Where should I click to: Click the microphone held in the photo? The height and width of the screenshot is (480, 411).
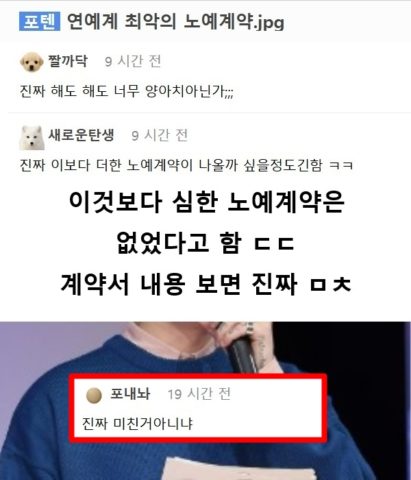(x=244, y=353)
